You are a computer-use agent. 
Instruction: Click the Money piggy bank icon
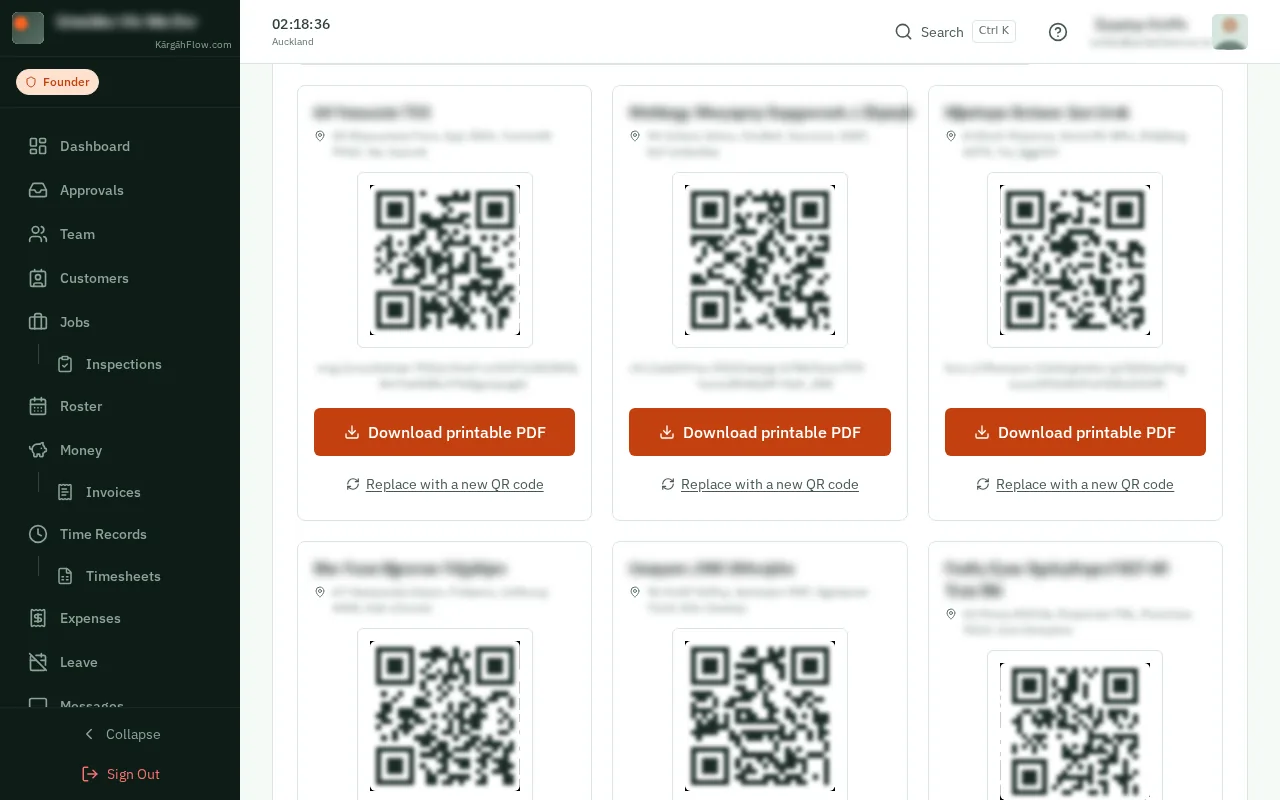[38, 450]
